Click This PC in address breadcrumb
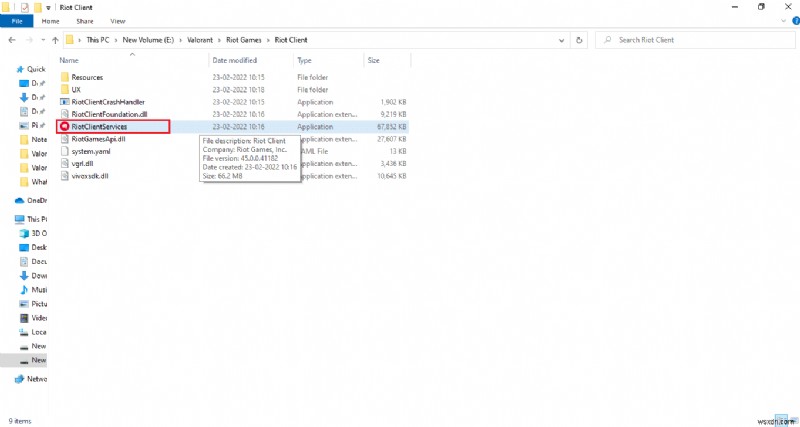Screen dimensions: 800x427 pos(97,40)
